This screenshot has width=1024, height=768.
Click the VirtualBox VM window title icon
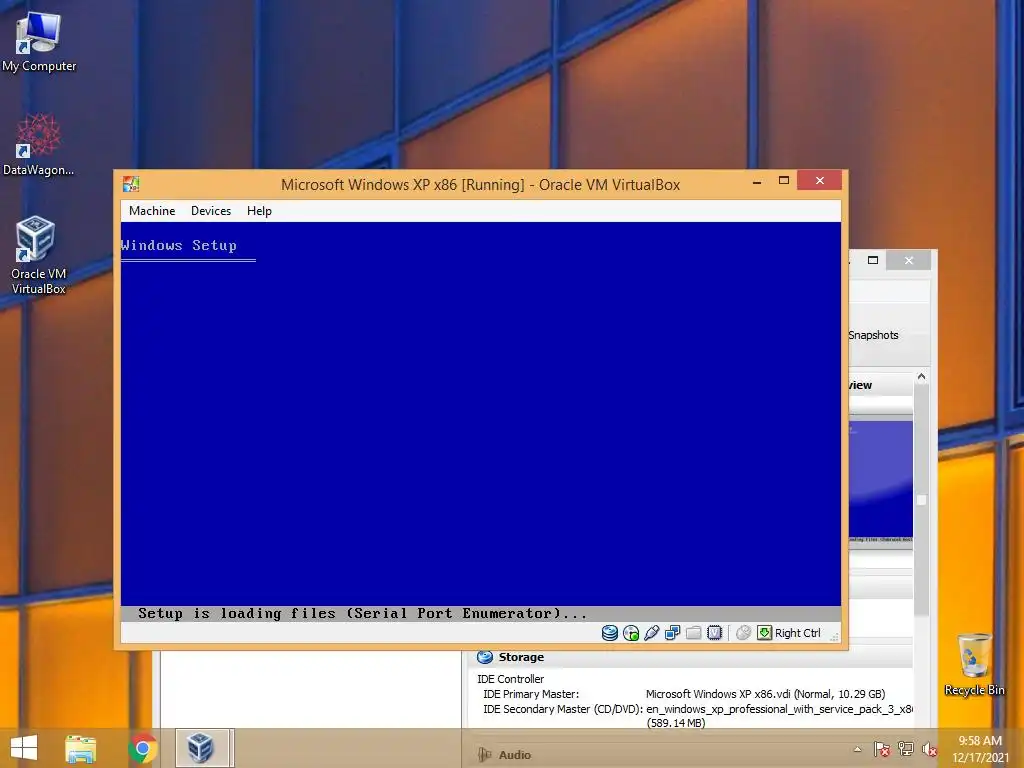(131, 184)
